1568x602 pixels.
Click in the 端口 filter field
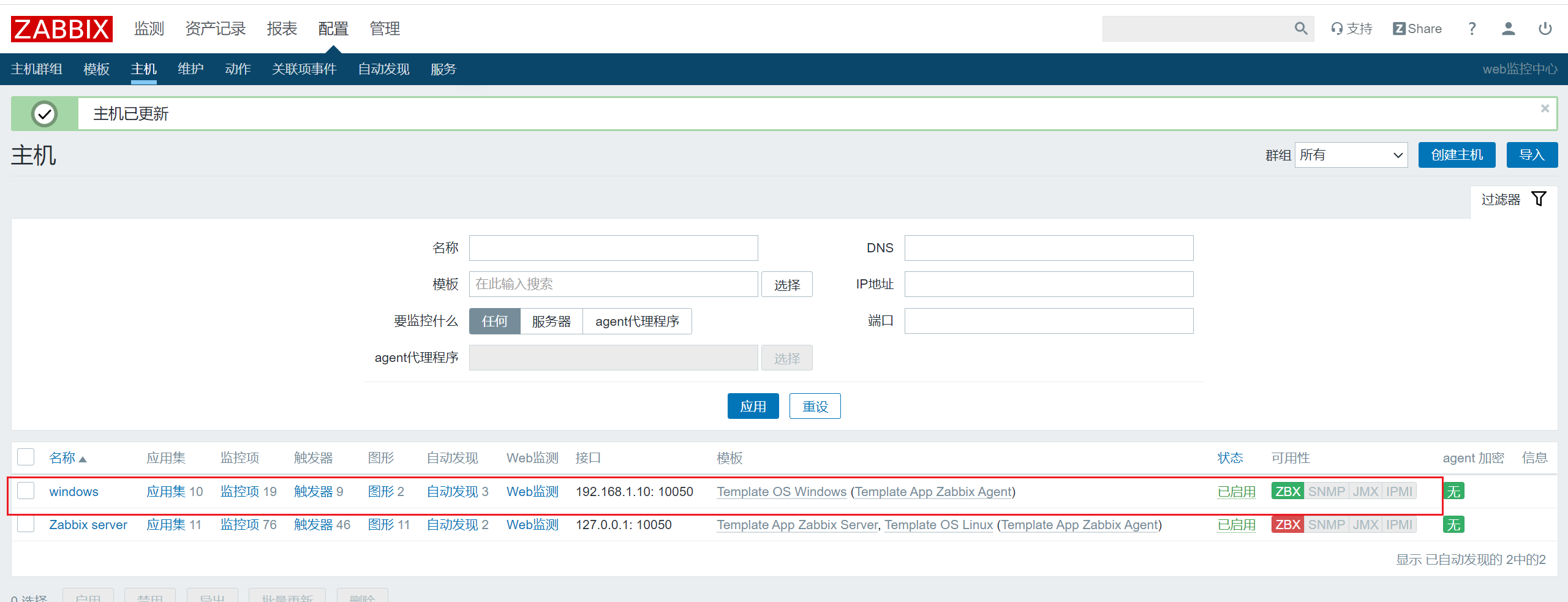tap(1049, 321)
